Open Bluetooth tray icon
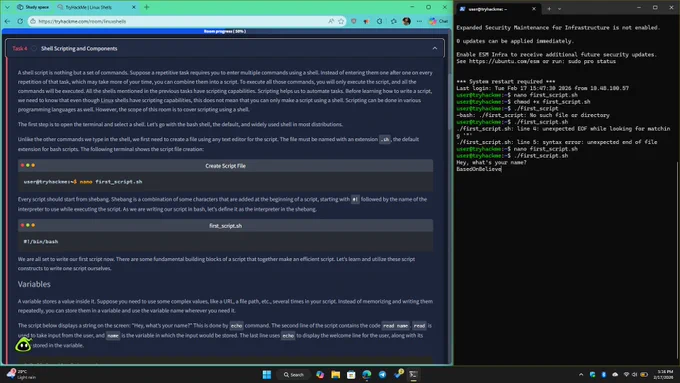Viewport: 680px width, 383px height. [604, 374]
